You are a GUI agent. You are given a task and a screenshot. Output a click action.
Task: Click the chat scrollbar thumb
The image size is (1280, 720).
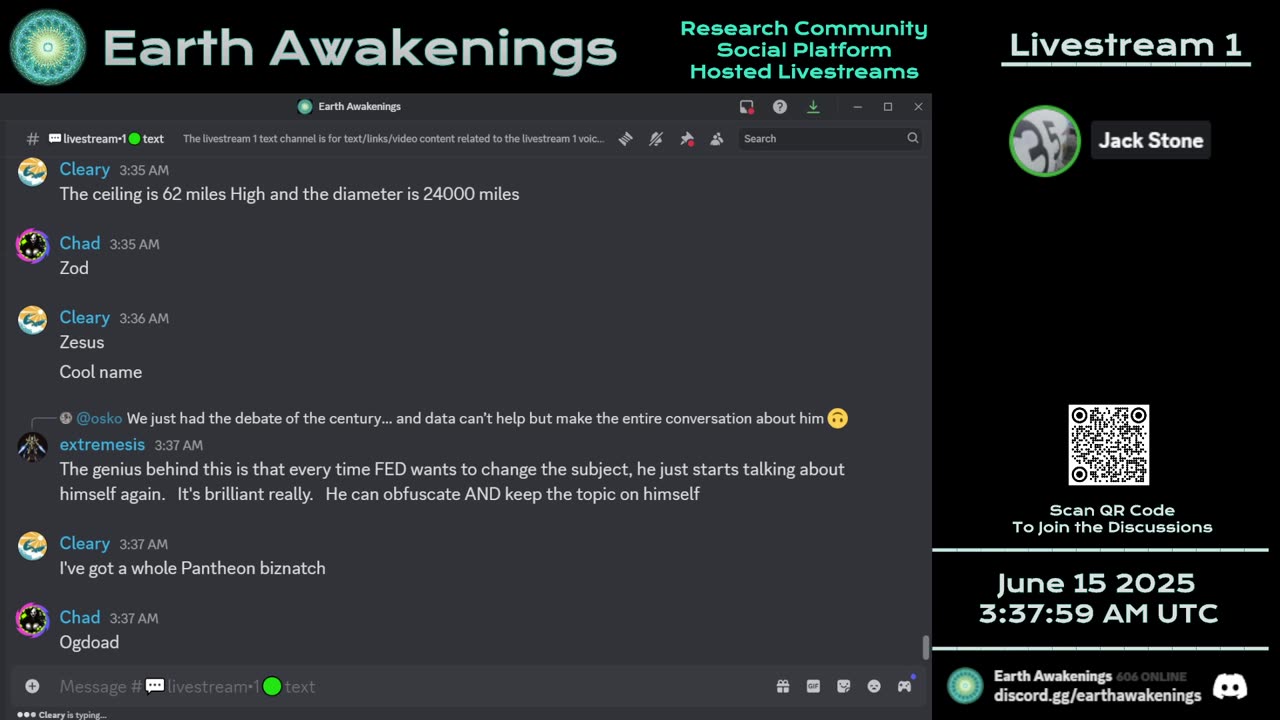(925, 647)
